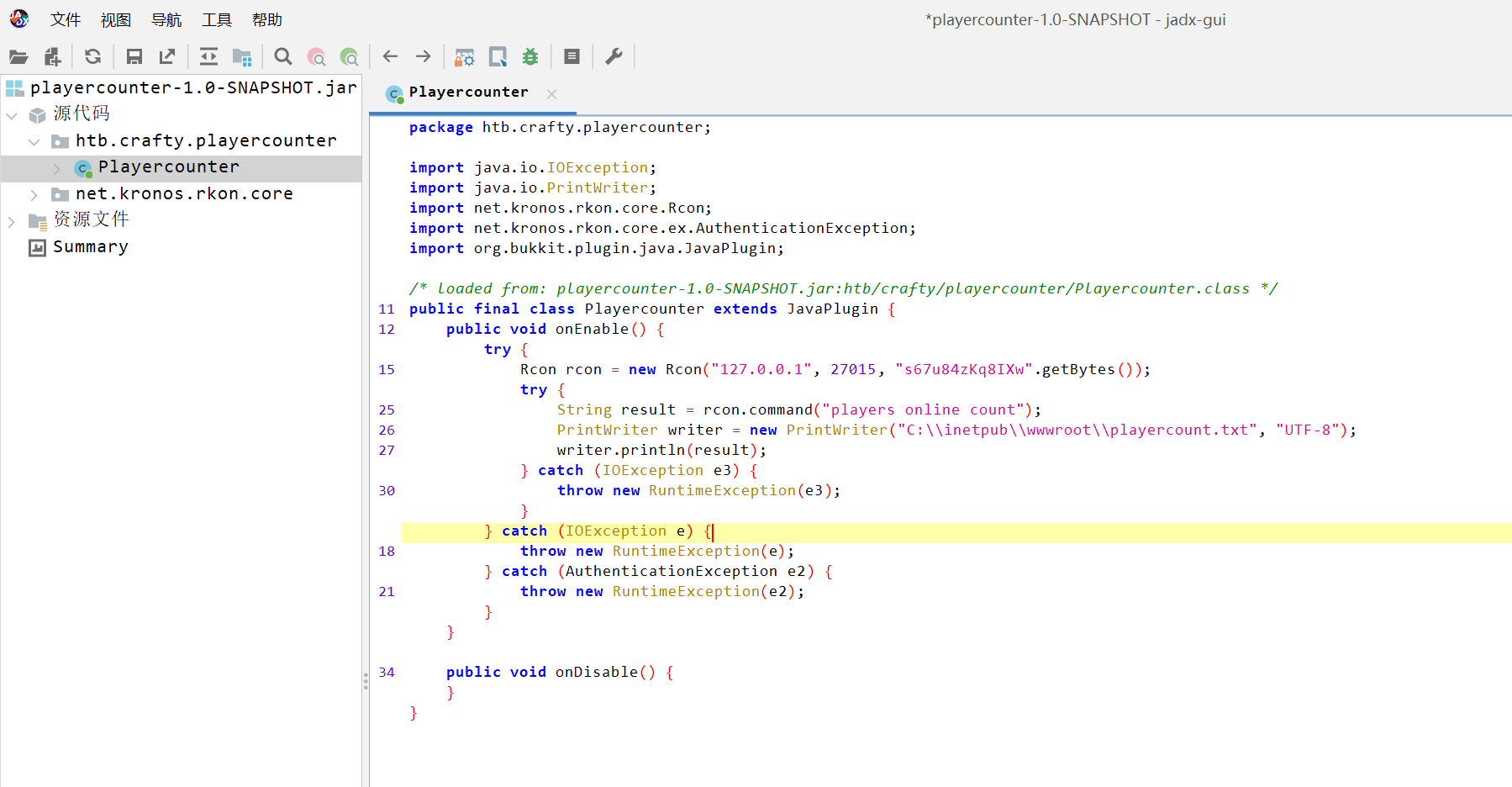Click Sync with editor toolbar icon
Image resolution: width=1512 pixels, height=787 pixels.
tap(208, 56)
